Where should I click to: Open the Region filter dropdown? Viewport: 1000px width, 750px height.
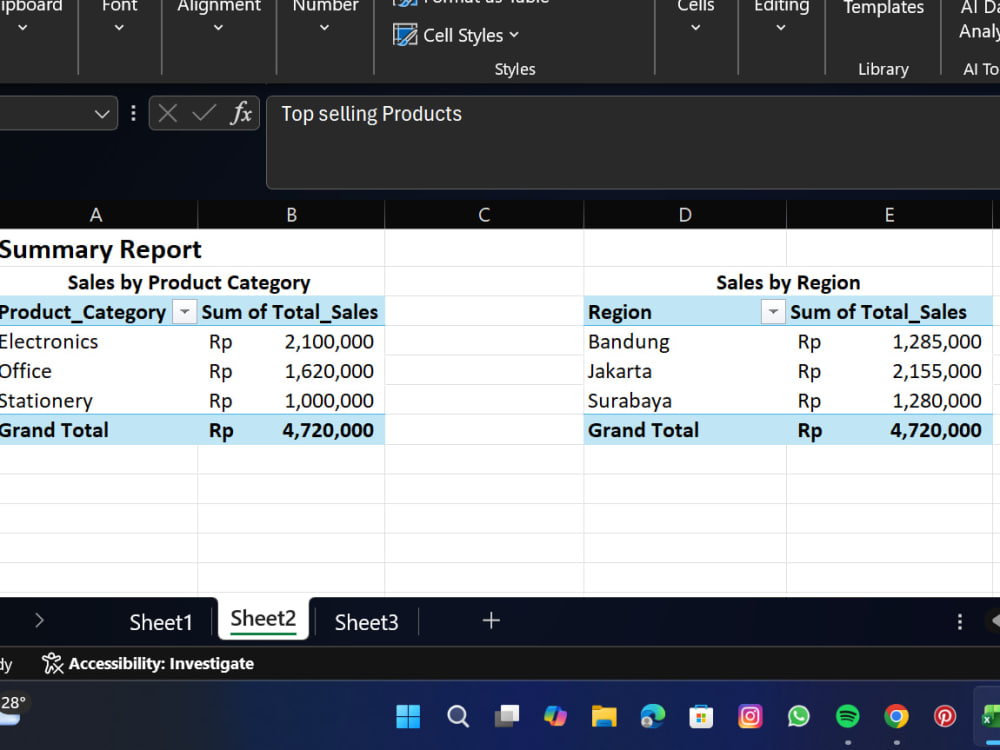point(773,312)
